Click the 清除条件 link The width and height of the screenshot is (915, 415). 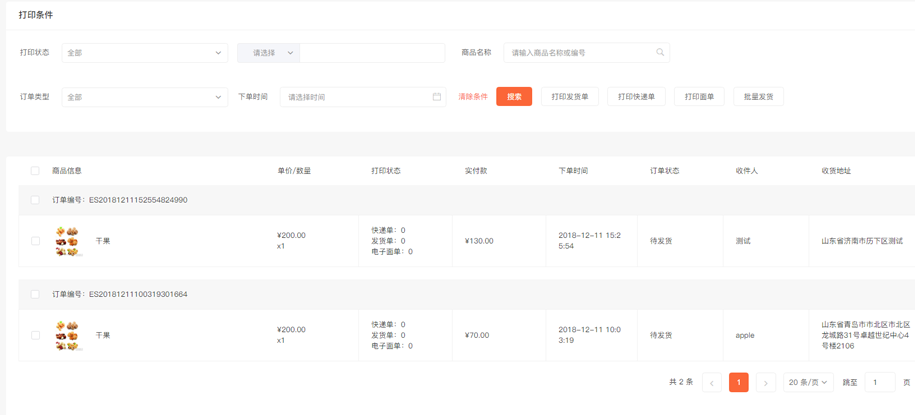coord(473,97)
